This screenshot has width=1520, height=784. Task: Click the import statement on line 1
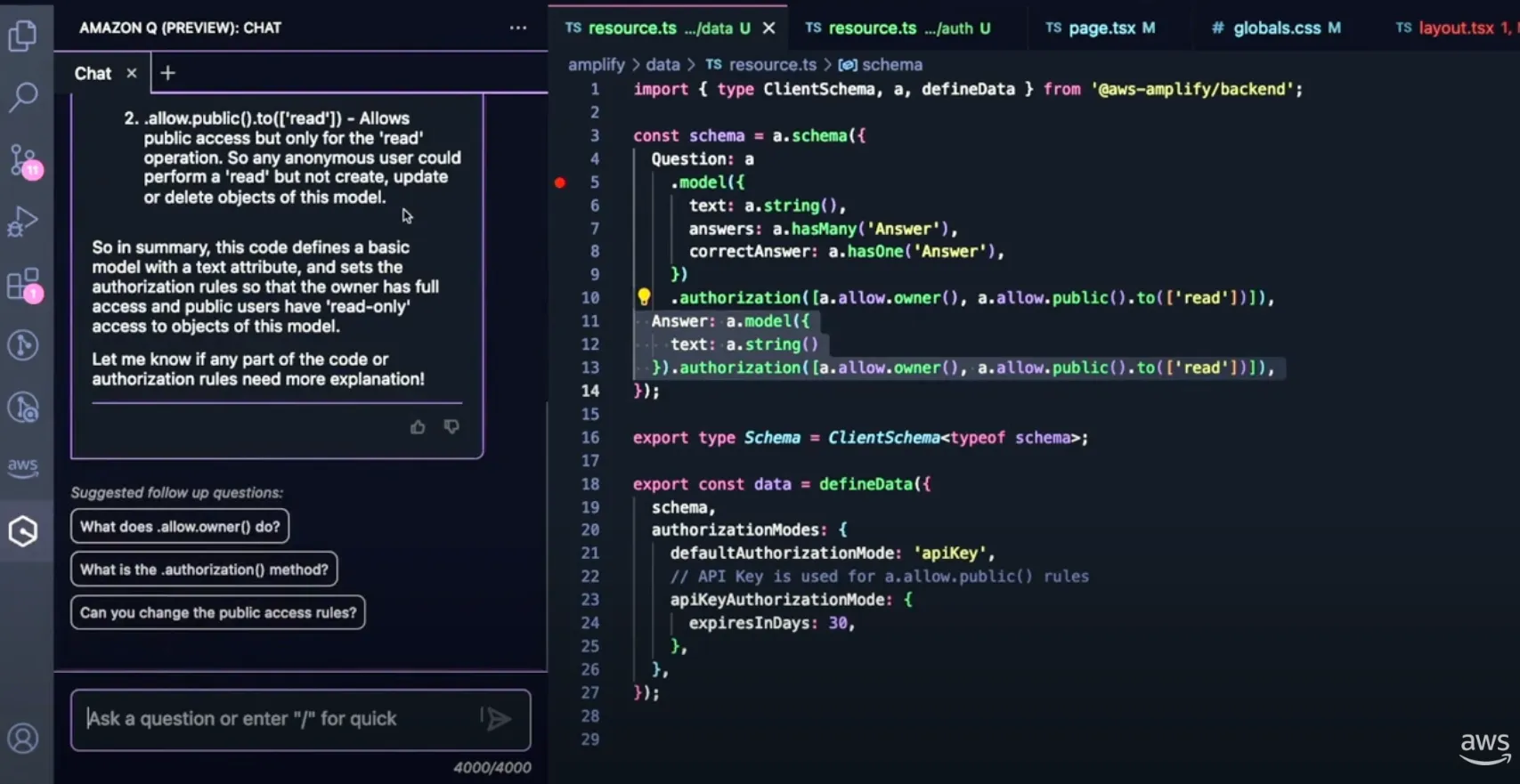[968, 89]
